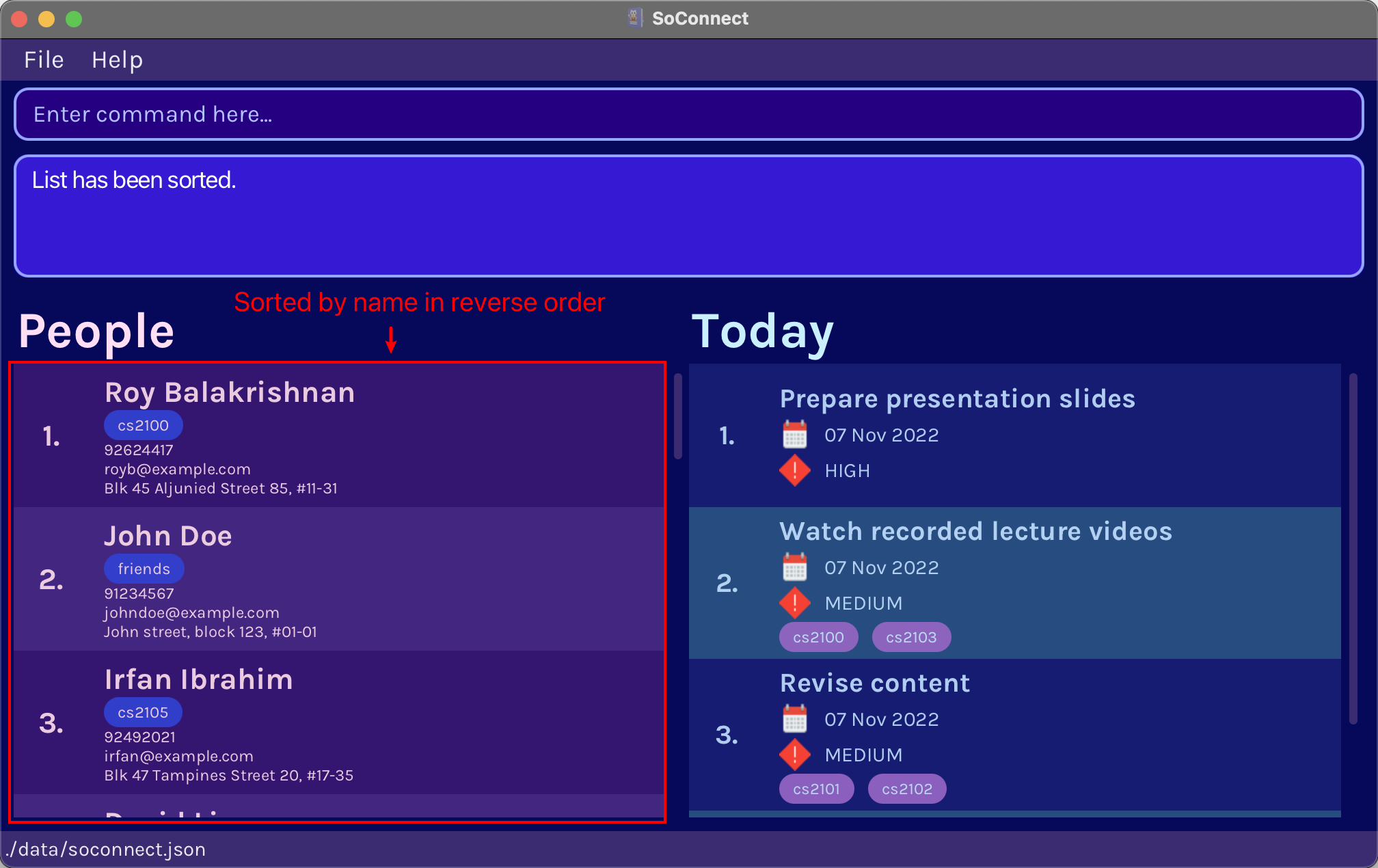1378x868 pixels.
Task: Click cs2100 tag on lecture videos task
Action: 818,637
